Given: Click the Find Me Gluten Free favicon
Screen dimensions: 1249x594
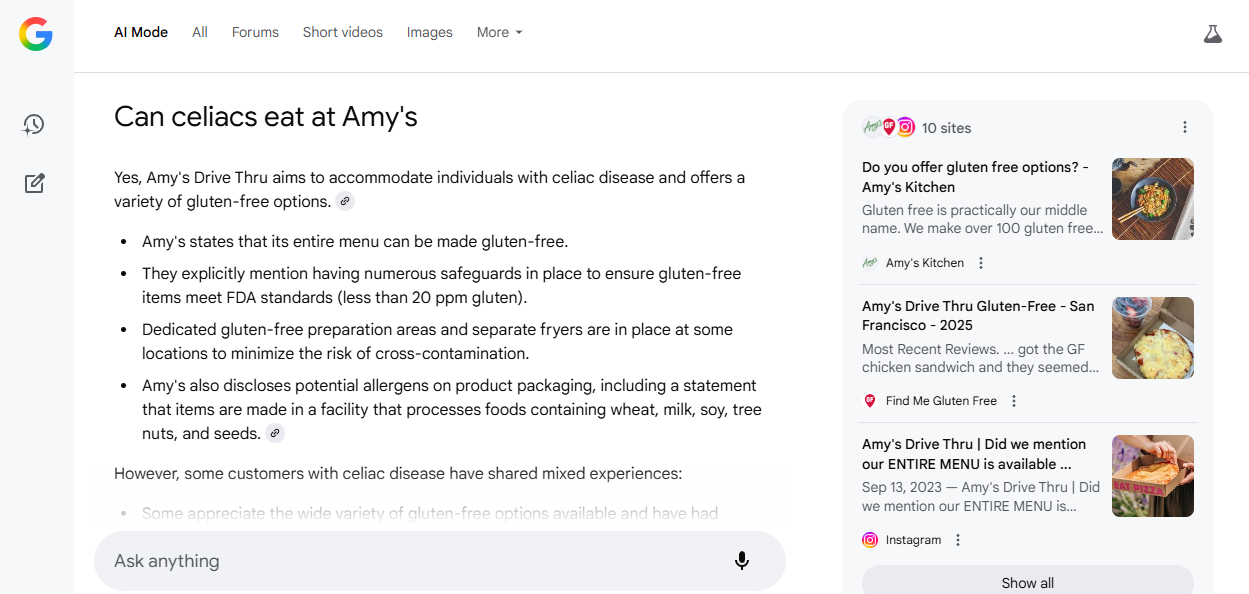Looking at the screenshot, I should click(870, 401).
